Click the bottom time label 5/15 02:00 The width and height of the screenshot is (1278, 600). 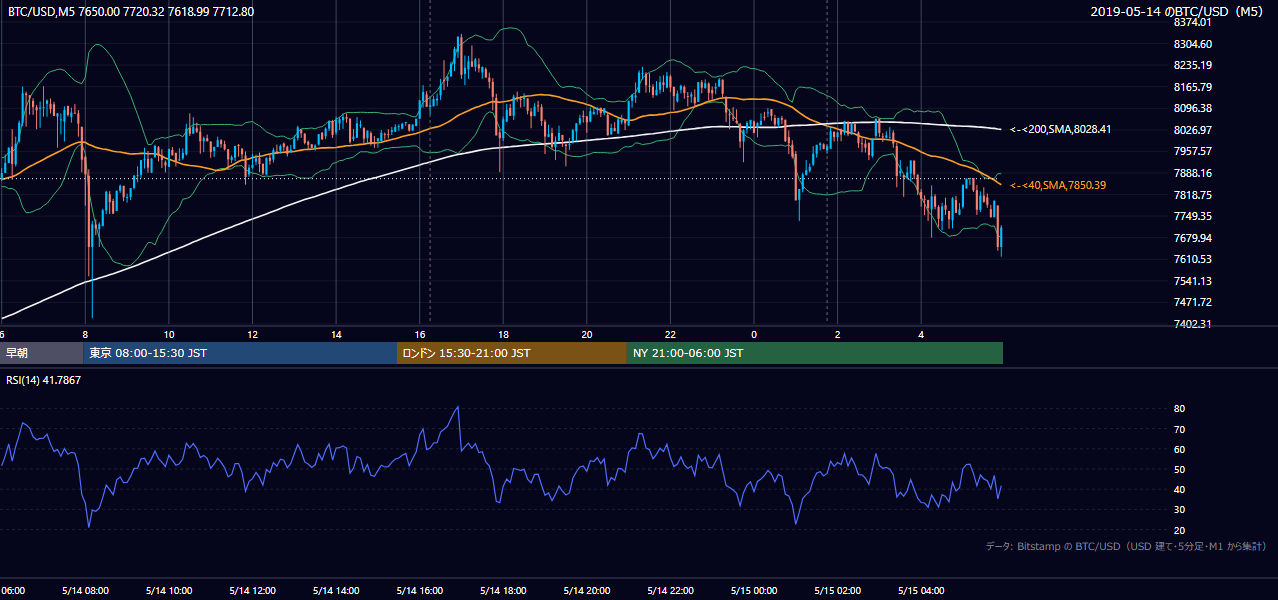tap(837, 590)
